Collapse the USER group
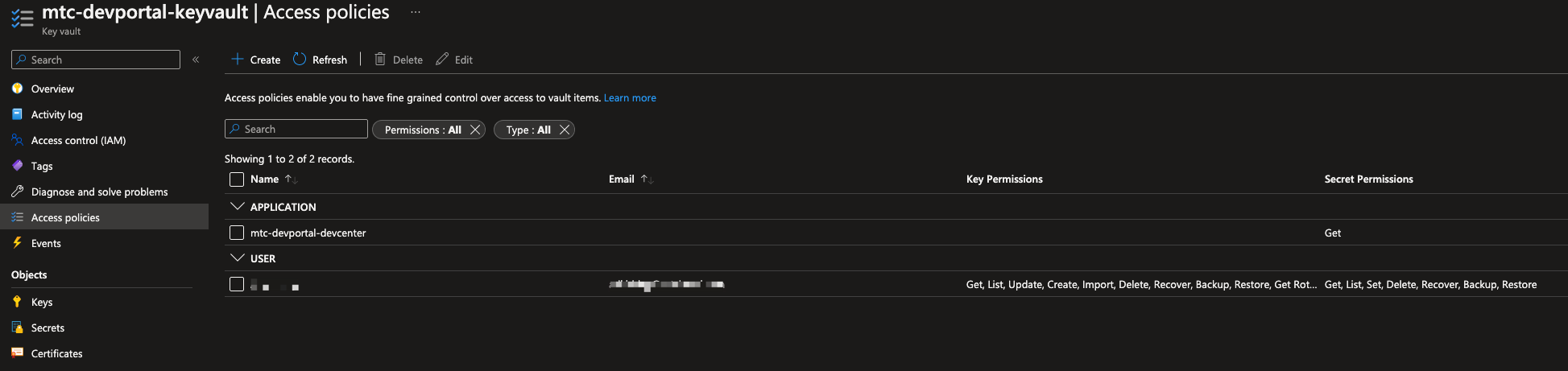1568x371 pixels. 237,258
